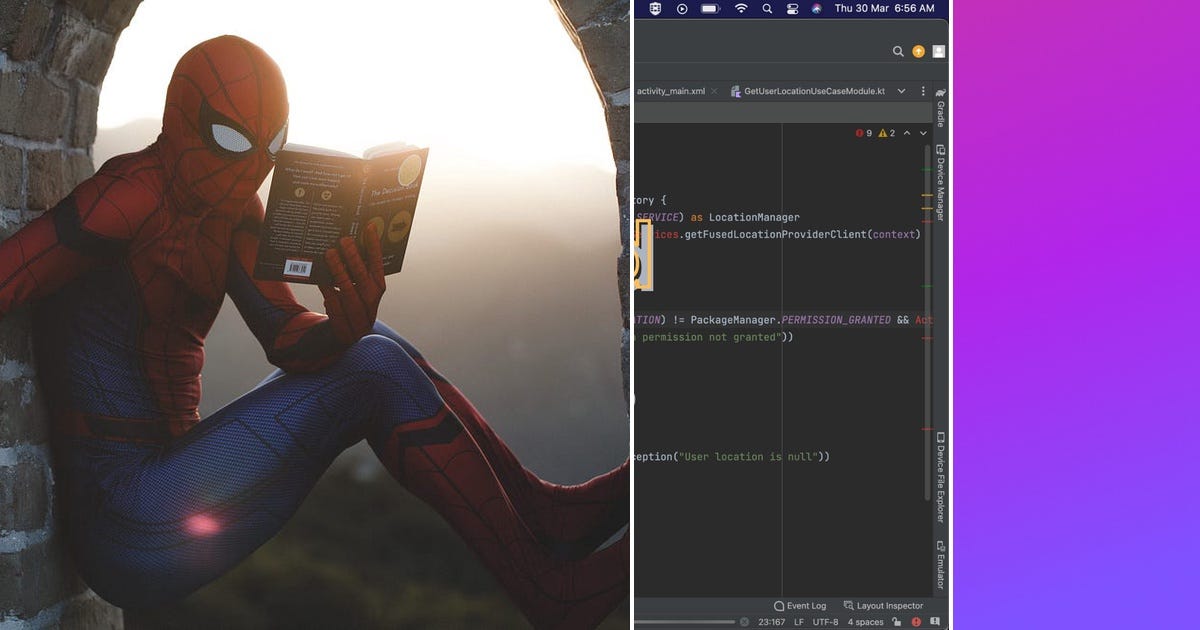Click the search icon in the toolbar
Screen dimensions: 1200x630
click(899, 51)
